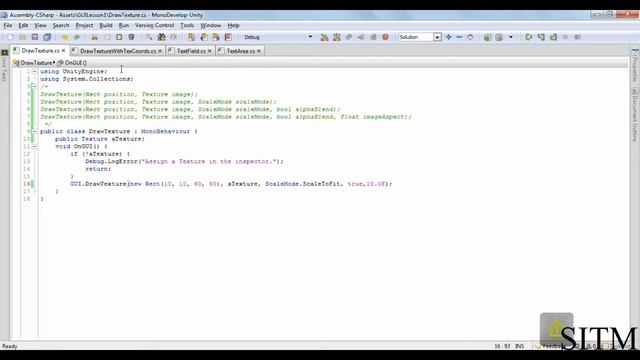The height and width of the screenshot is (360, 640).
Task: Open the Tools menu
Action: click(187, 25)
